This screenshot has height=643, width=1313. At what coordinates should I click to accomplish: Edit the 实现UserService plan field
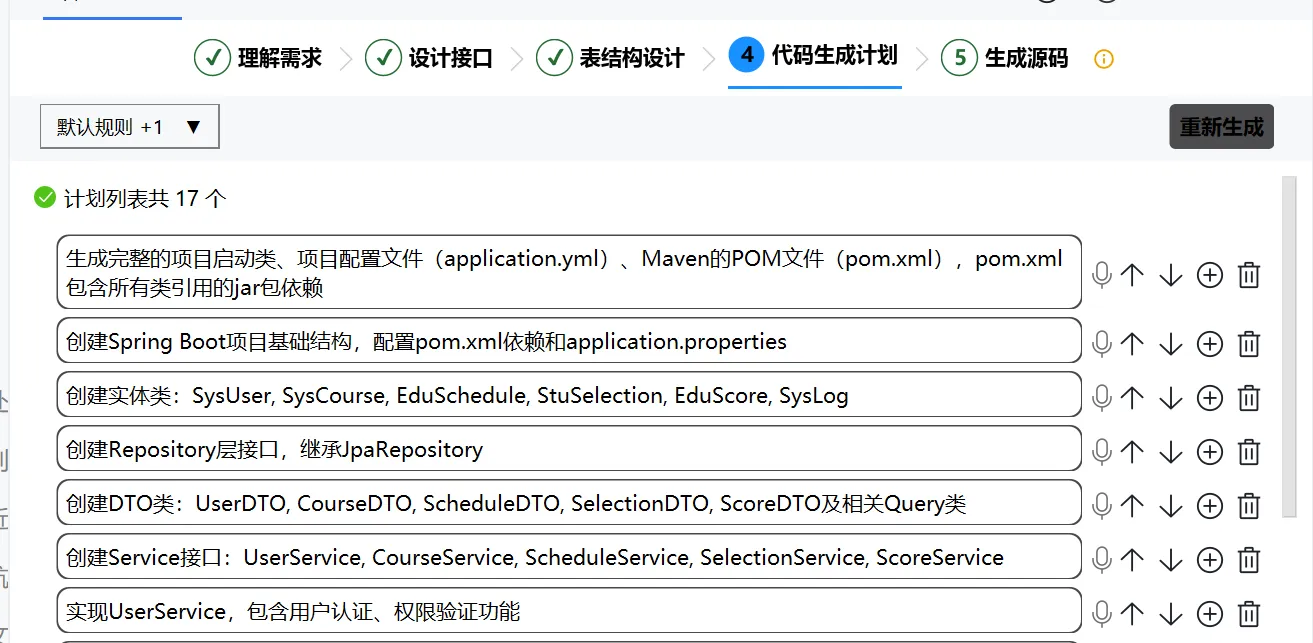569,611
